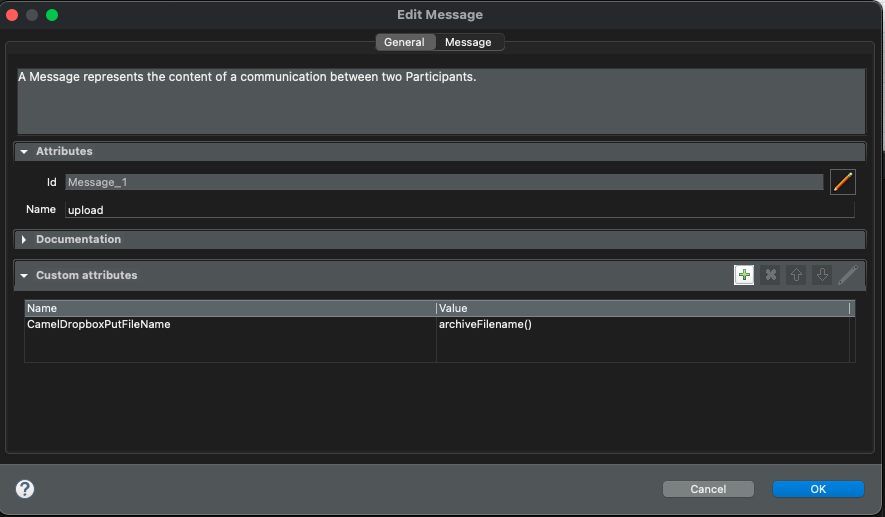Click the Name field containing upload
Screen dimensions: 885x517
(x=459, y=210)
